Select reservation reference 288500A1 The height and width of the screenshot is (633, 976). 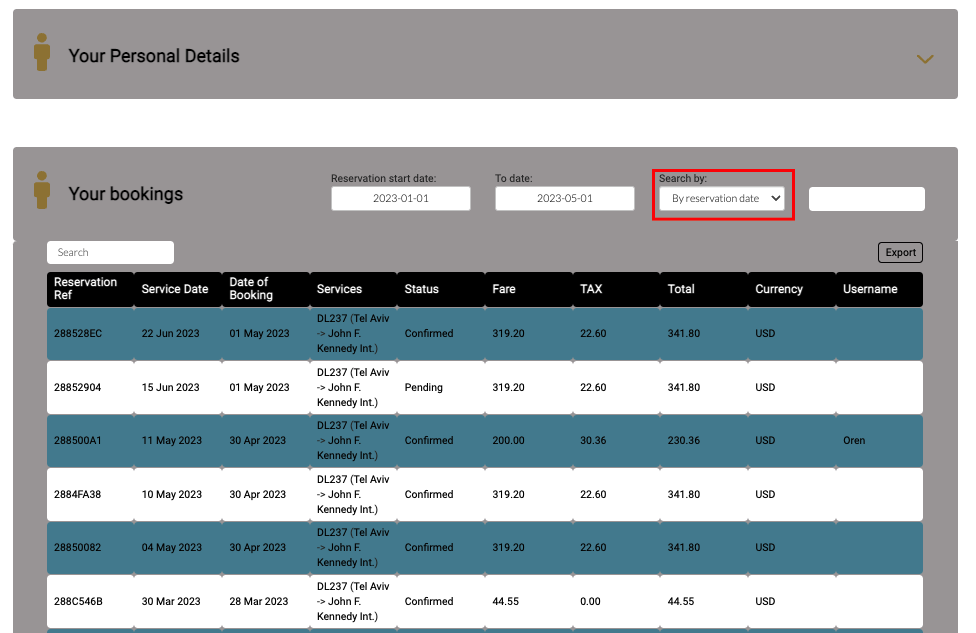coord(78,441)
